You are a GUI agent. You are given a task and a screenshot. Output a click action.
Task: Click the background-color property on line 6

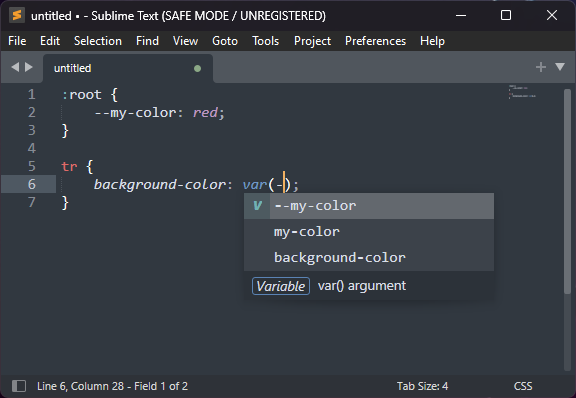click(x=159, y=184)
